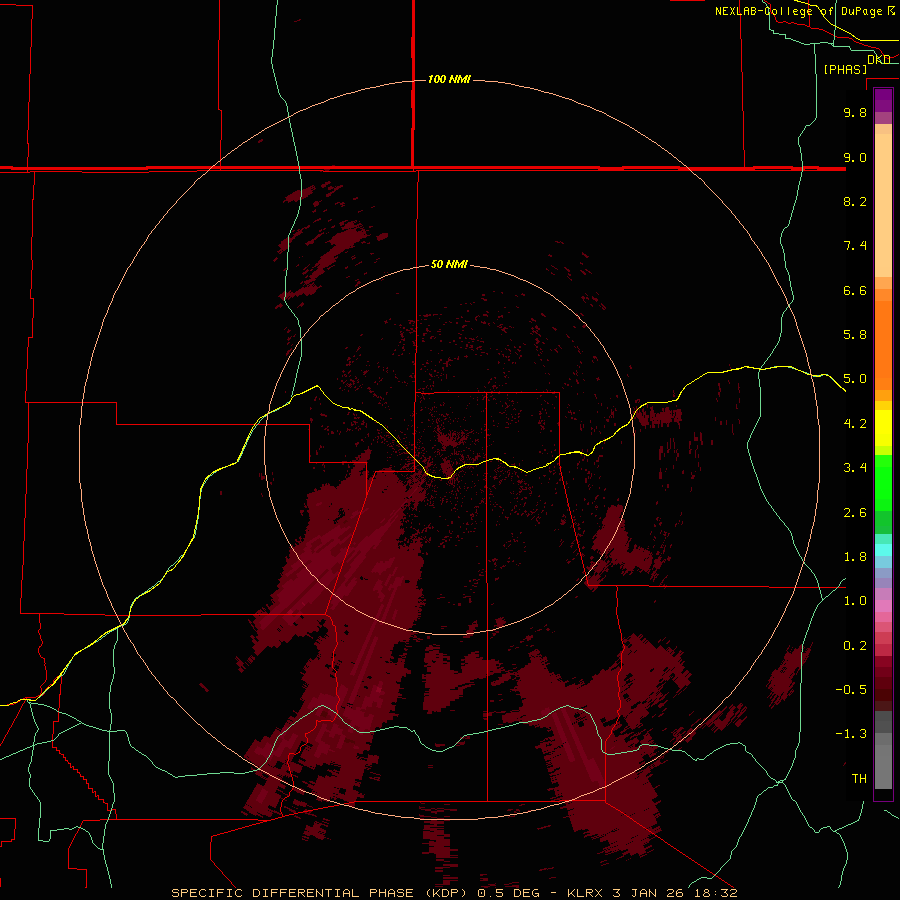This screenshot has height=900, width=900.
Task: Click the "NEXLAB-College of DuPage" header text
Action: [798, 11]
